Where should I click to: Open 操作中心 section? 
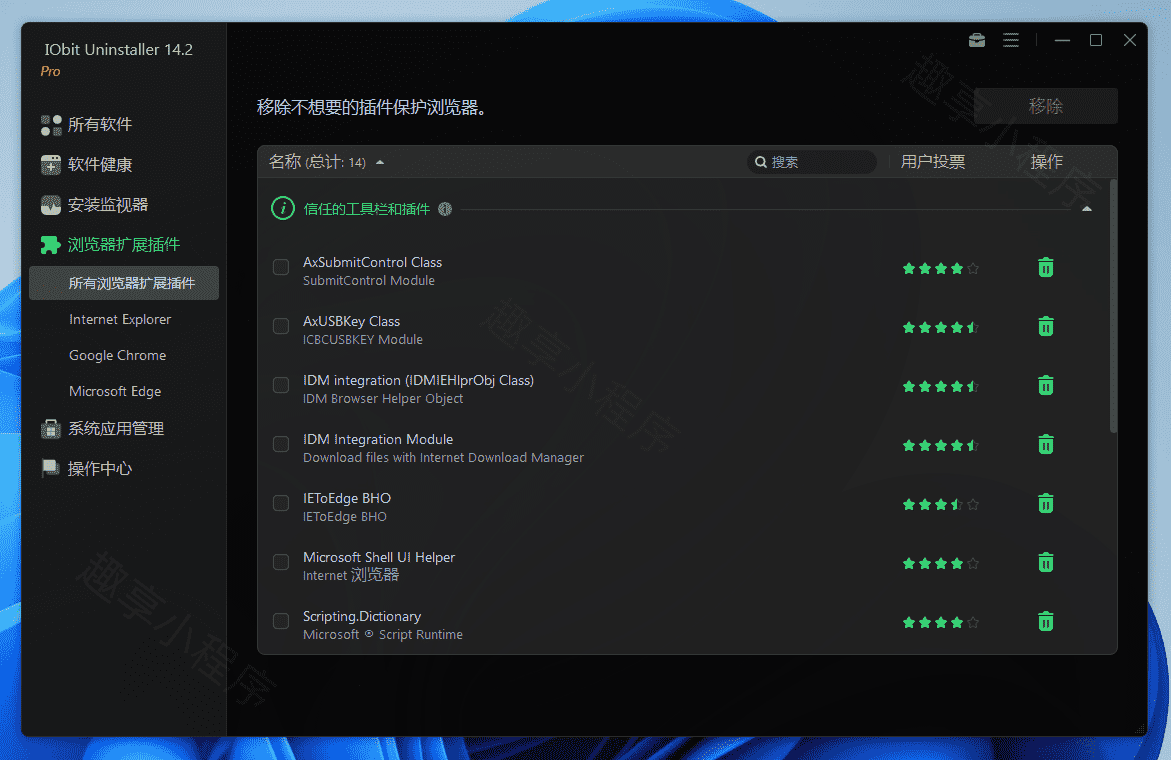pyautogui.click(x=99, y=468)
